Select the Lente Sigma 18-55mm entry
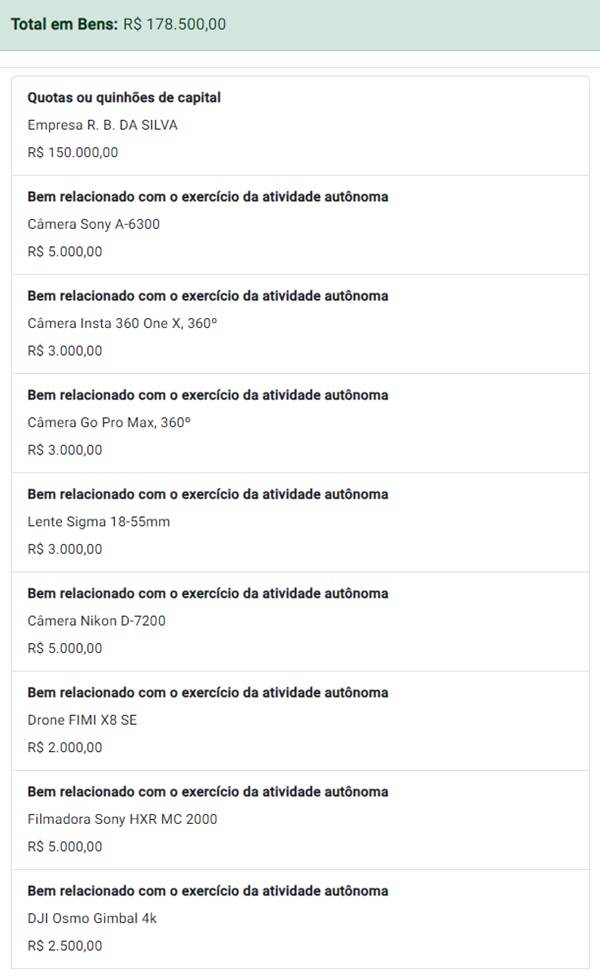 click(100, 521)
